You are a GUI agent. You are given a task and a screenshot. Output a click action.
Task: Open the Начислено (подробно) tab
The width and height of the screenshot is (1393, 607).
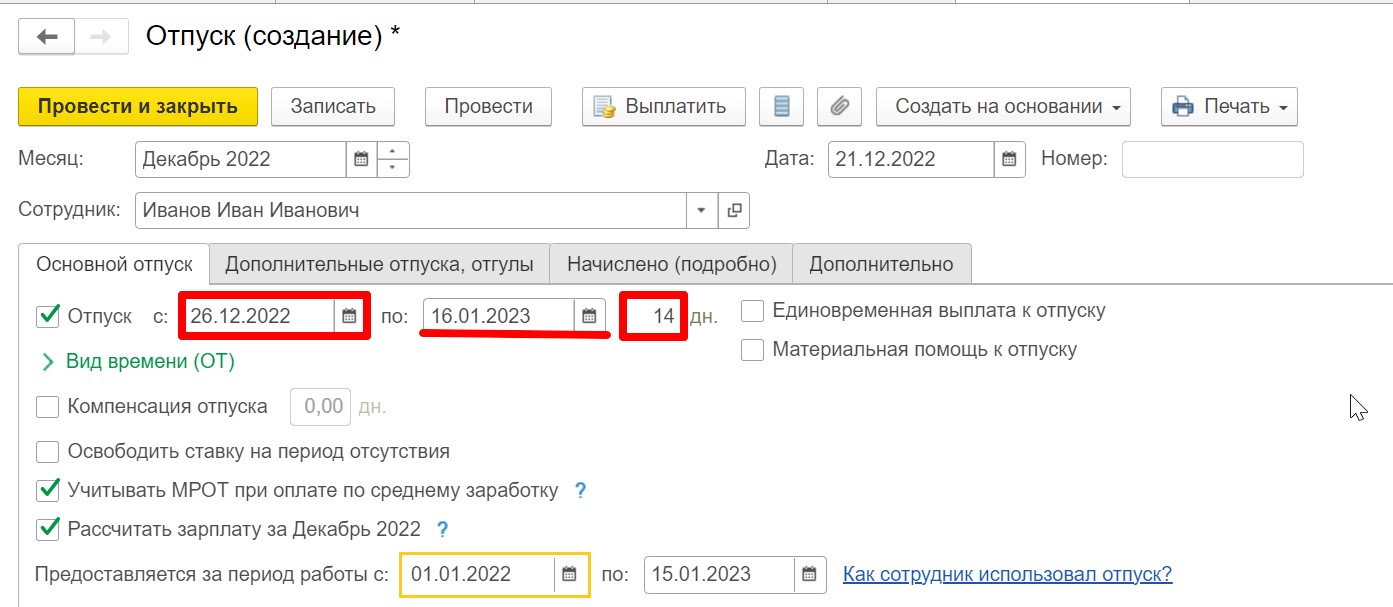(671, 265)
